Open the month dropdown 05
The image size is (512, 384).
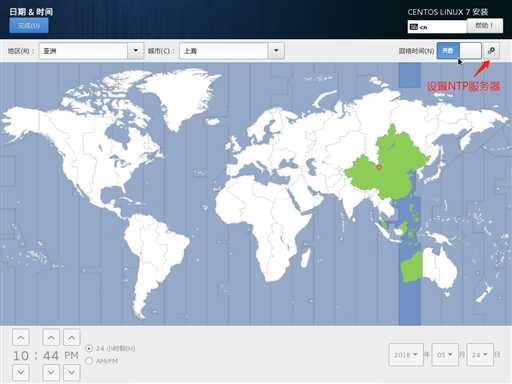click(x=445, y=355)
